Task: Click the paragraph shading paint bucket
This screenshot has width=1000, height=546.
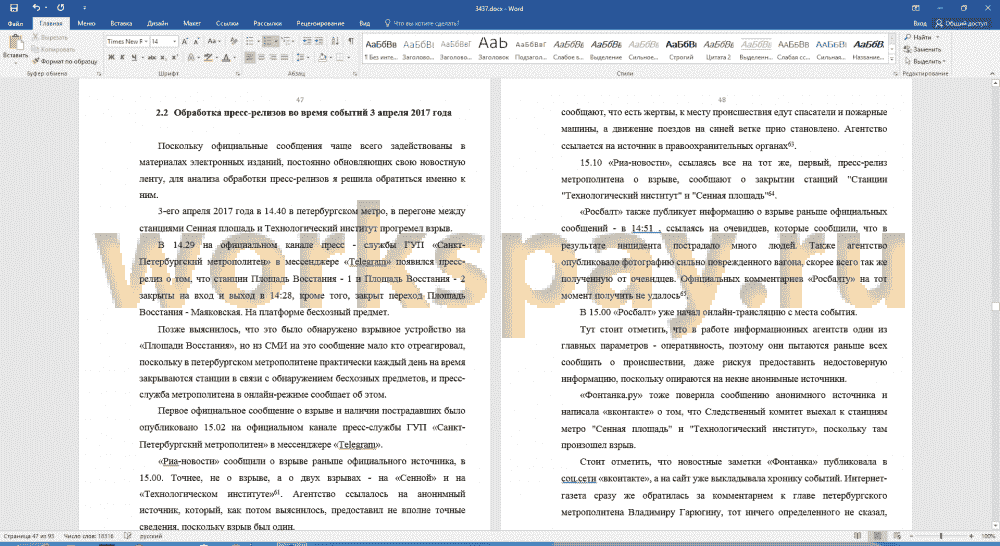Action: click(323, 57)
